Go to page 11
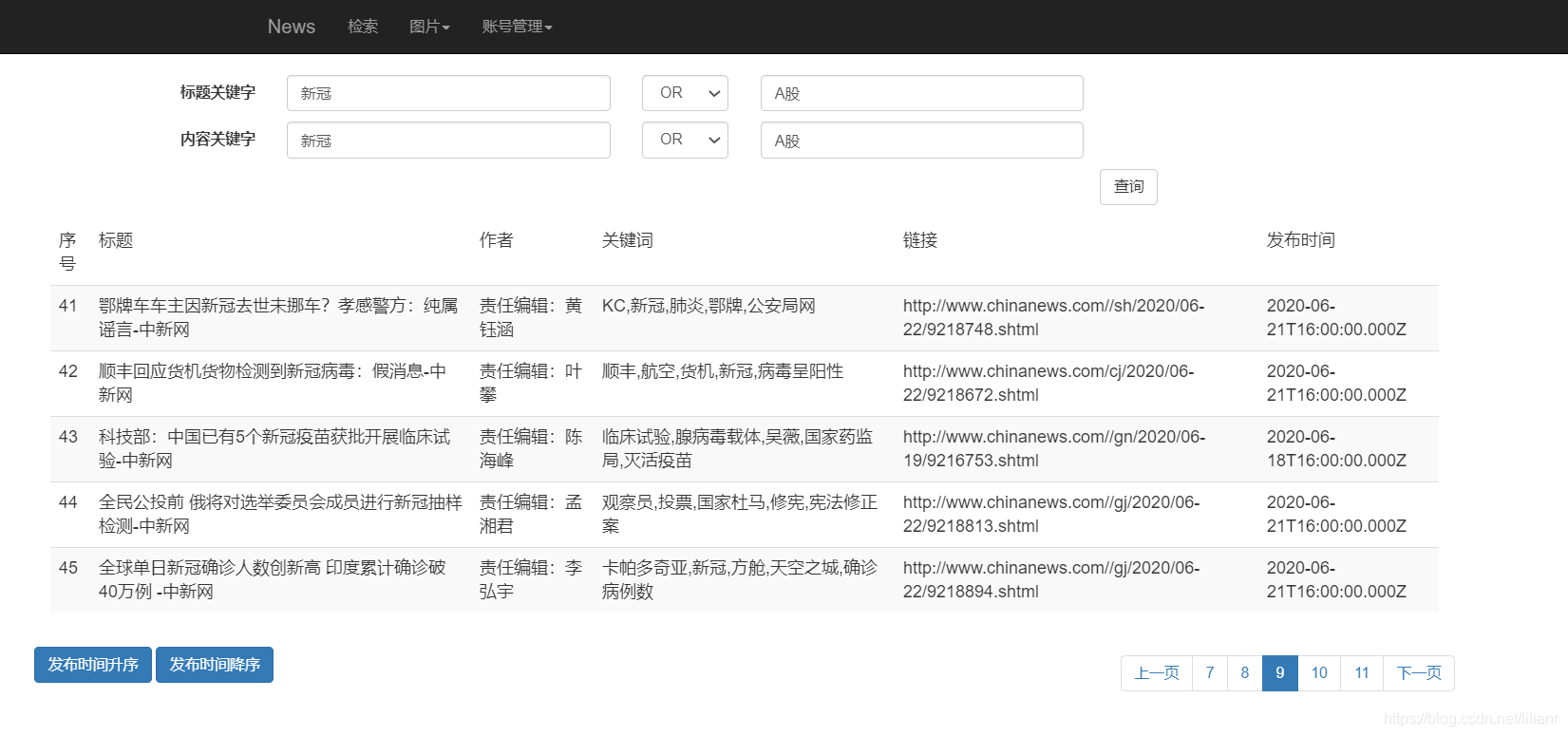This screenshot has height=736, width=1568. pyautogui.click(x=1362, y=673)
